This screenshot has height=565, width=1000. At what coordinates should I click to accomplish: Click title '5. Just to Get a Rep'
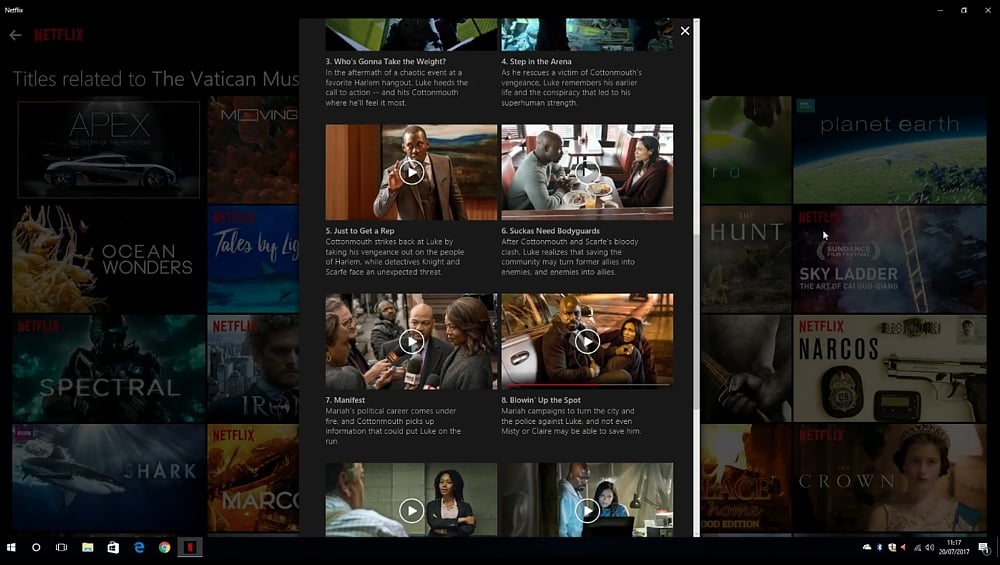[360, 231]
